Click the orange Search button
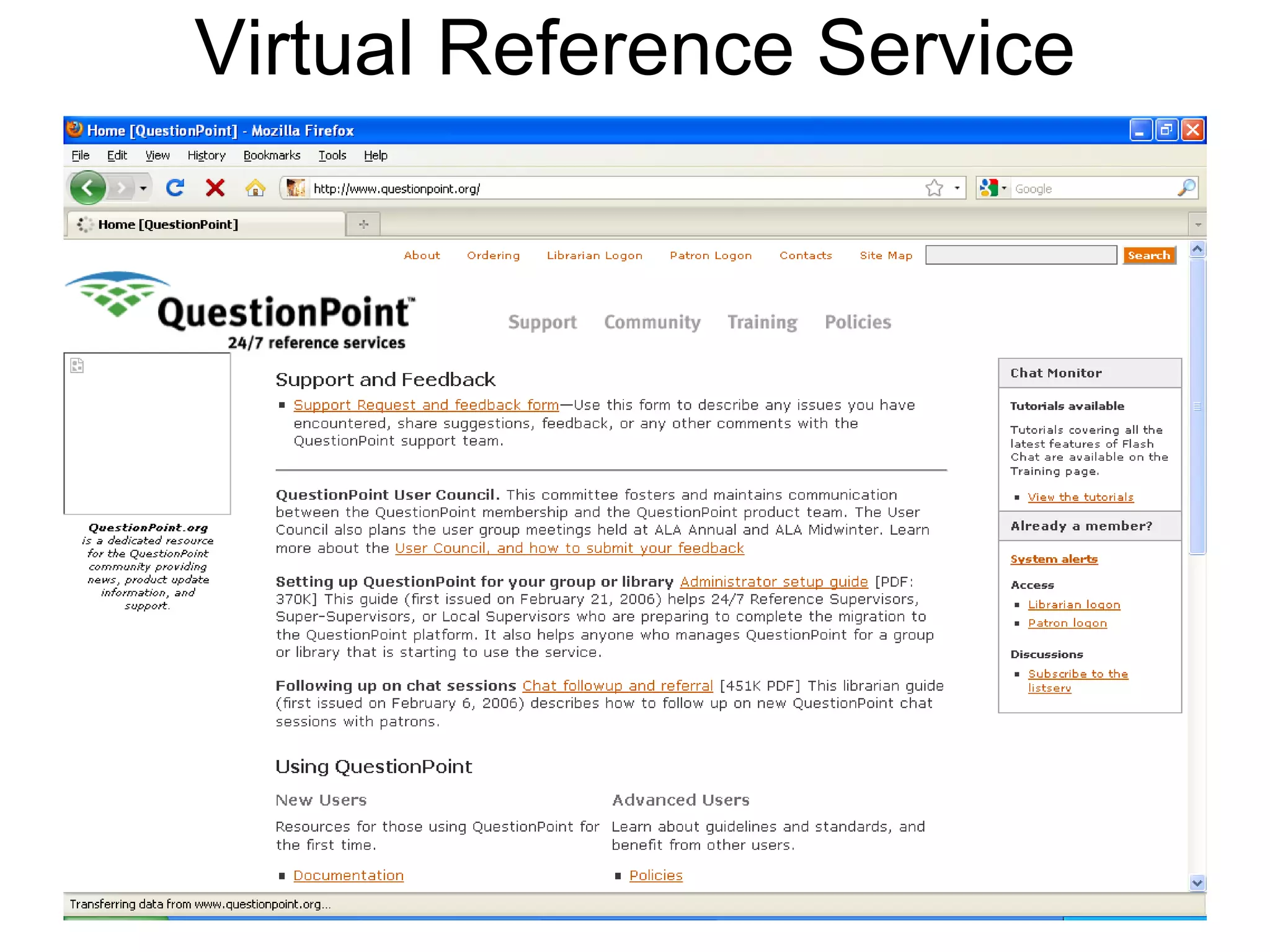Image resolution: width=1270 pixels, height=952 pixels. (1149, 255)
